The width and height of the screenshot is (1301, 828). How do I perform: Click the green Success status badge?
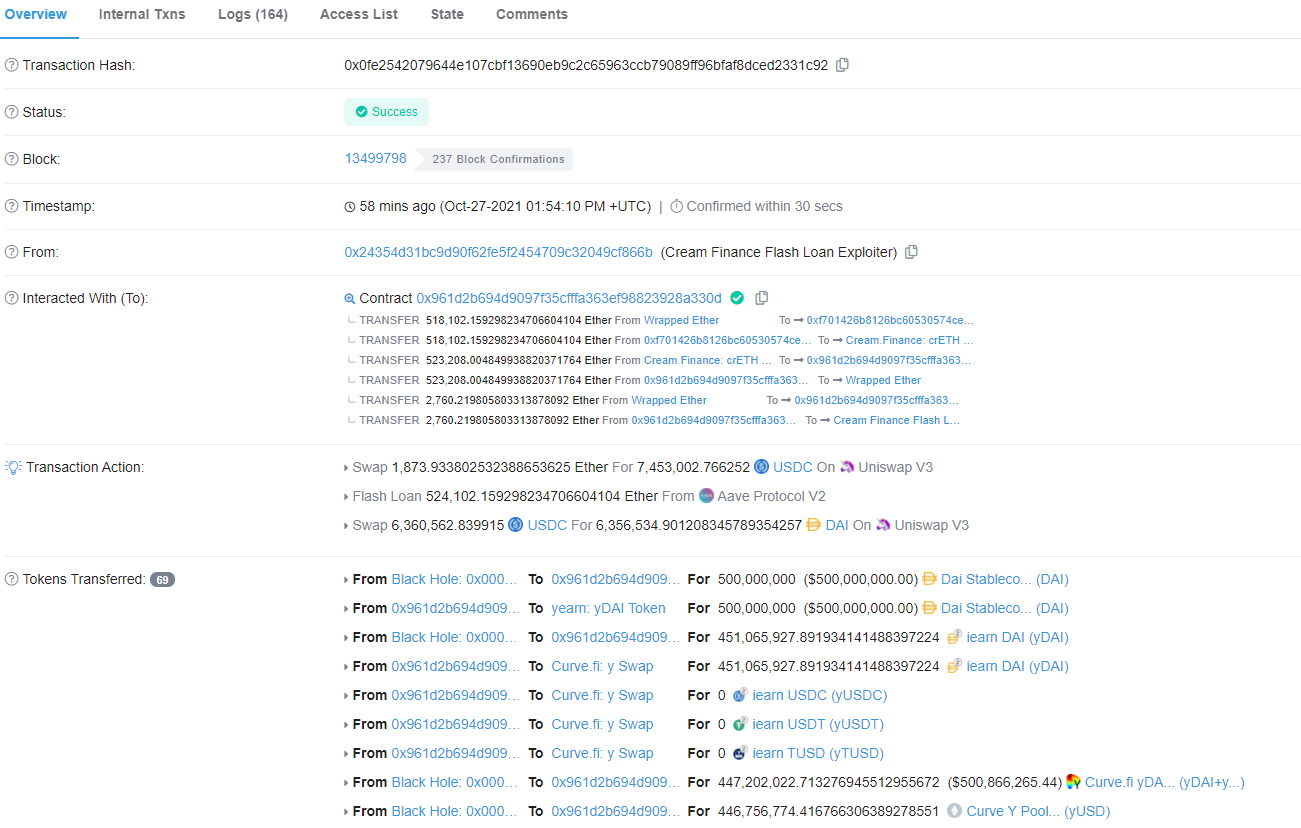coord(386,112)
